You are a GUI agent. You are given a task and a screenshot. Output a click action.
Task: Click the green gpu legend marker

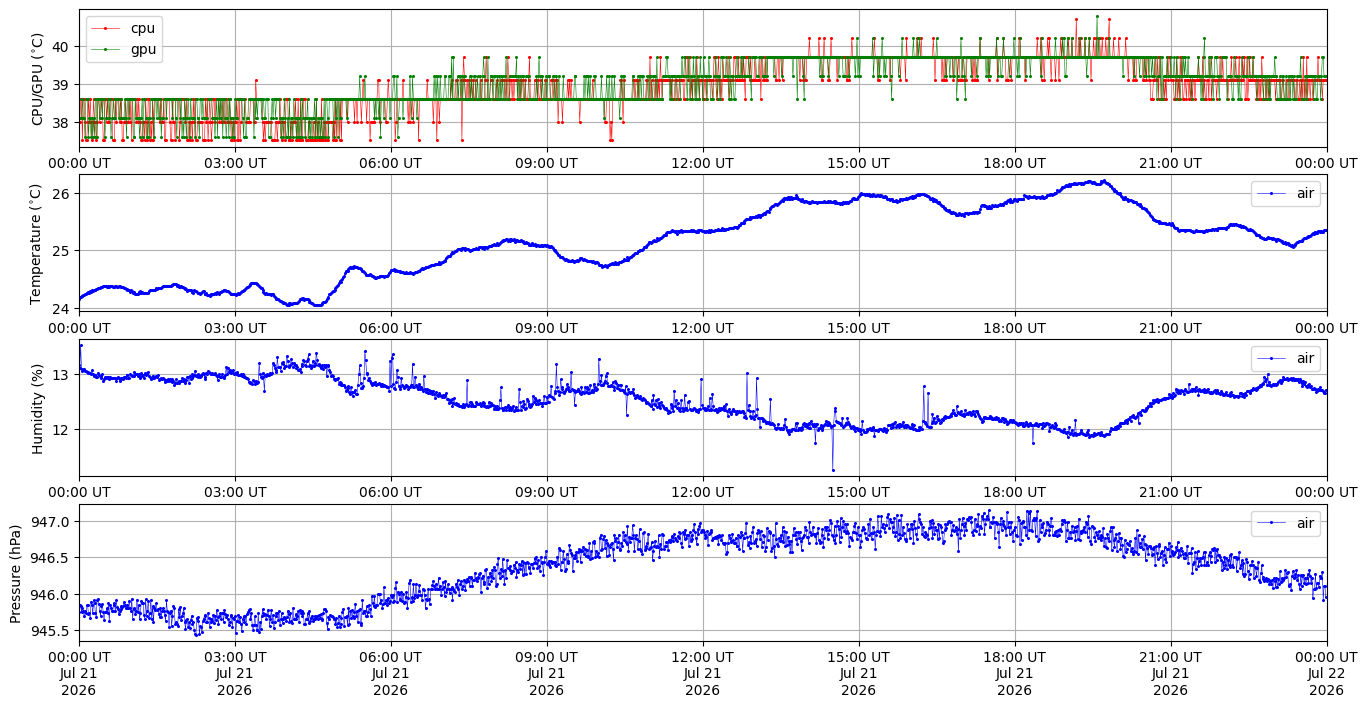click(x=107, y=48)
